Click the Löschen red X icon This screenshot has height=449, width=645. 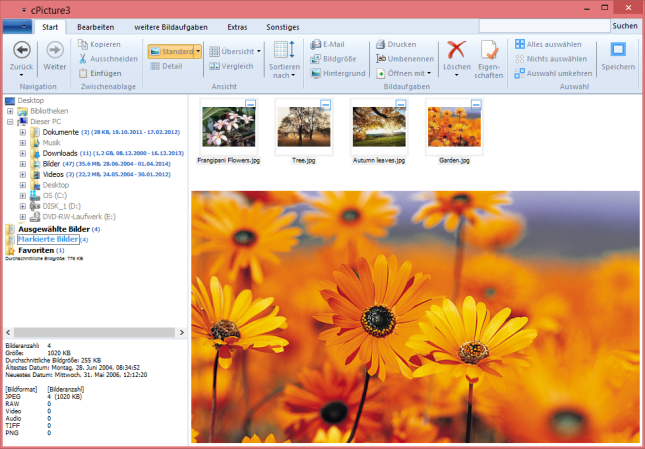[x=457, y=50]
